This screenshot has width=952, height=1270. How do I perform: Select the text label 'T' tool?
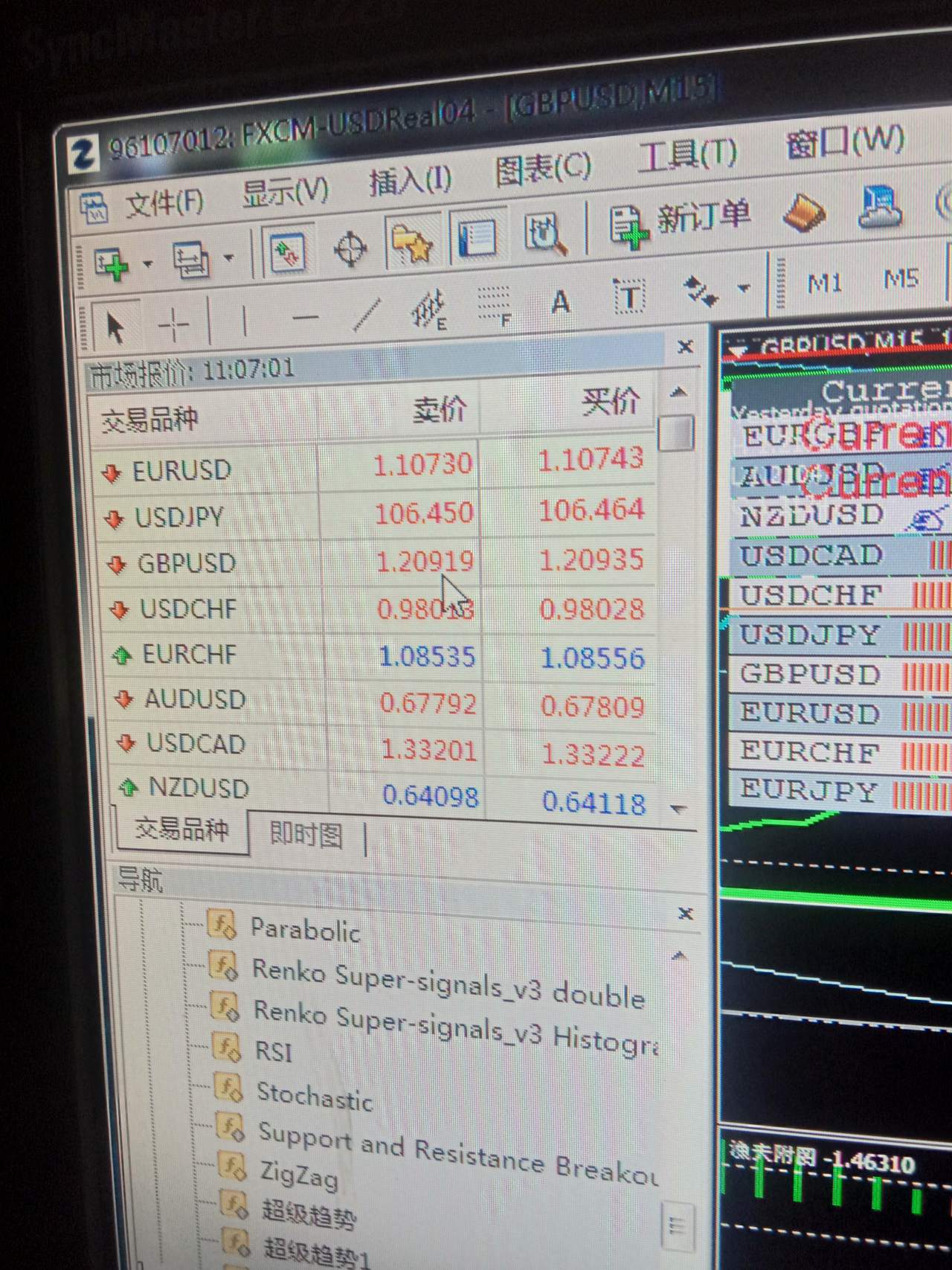point(629,298)
